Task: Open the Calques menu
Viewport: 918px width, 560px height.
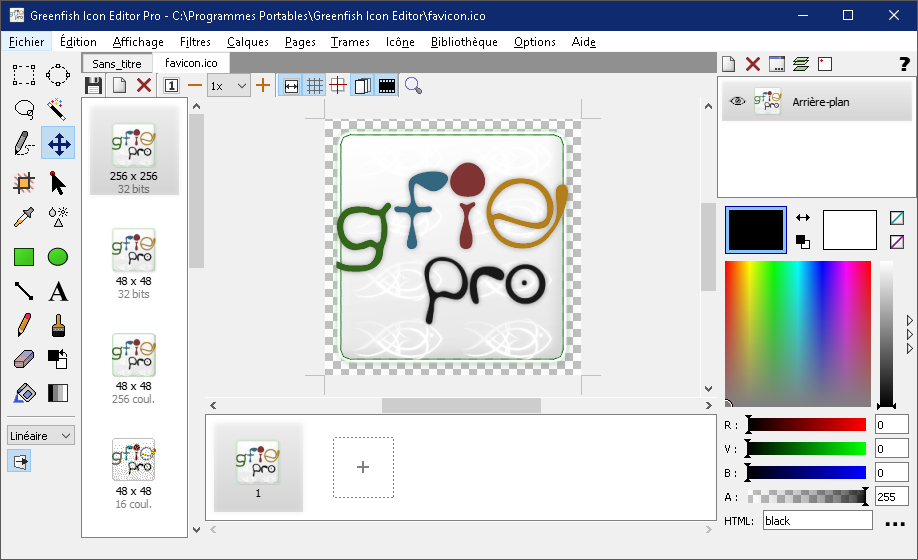Action: click(248, 42)
